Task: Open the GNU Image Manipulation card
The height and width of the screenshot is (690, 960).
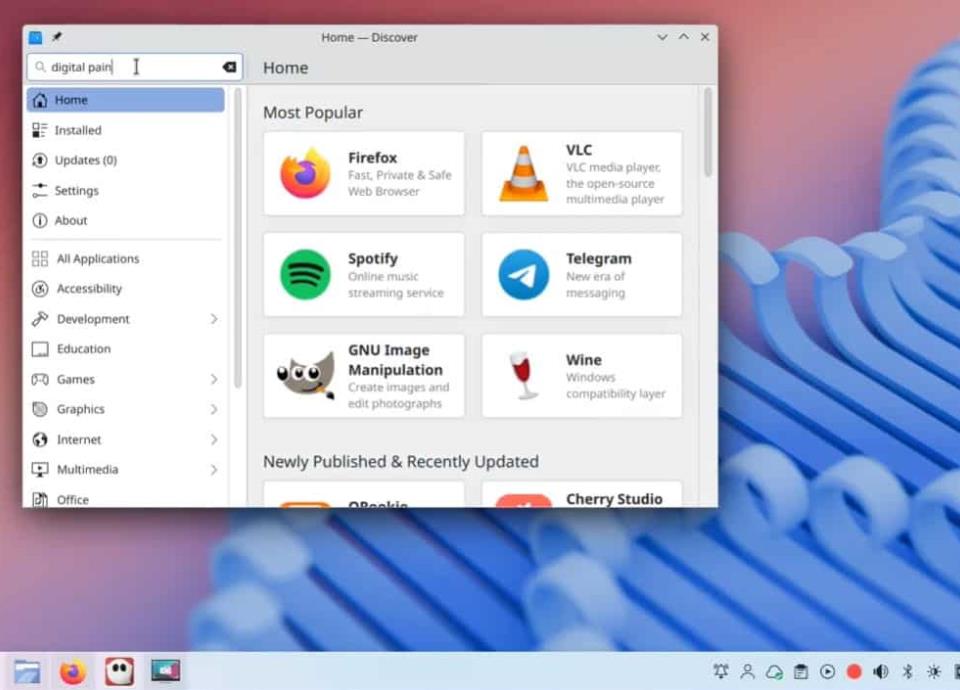Action: tap(364, 375)
